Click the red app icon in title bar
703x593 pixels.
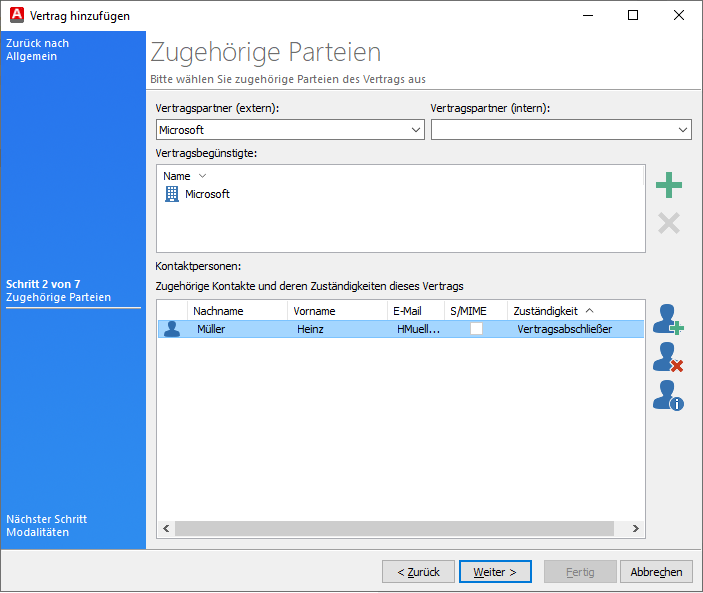[15, 15]
